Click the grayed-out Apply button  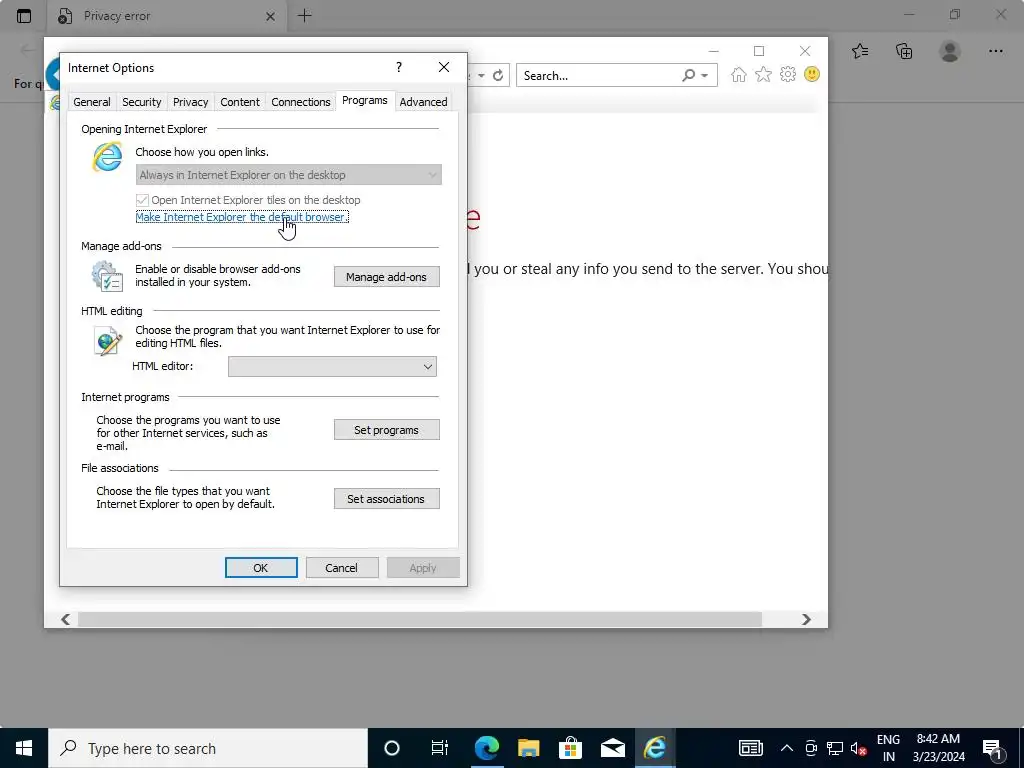click(x=423, y=568)
